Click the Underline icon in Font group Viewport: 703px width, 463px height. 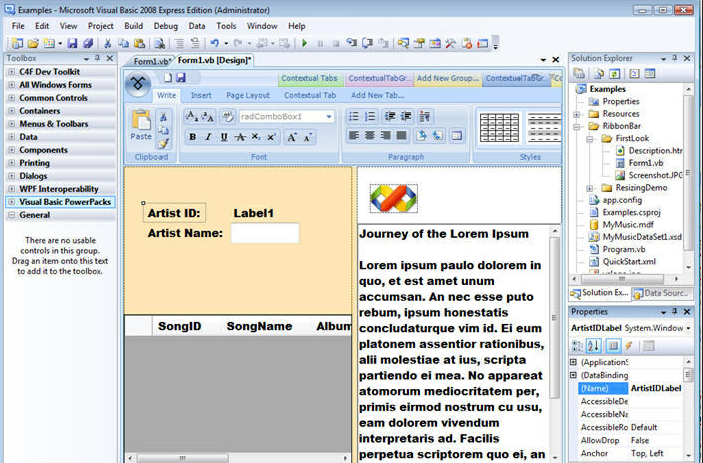coord(224,137)
